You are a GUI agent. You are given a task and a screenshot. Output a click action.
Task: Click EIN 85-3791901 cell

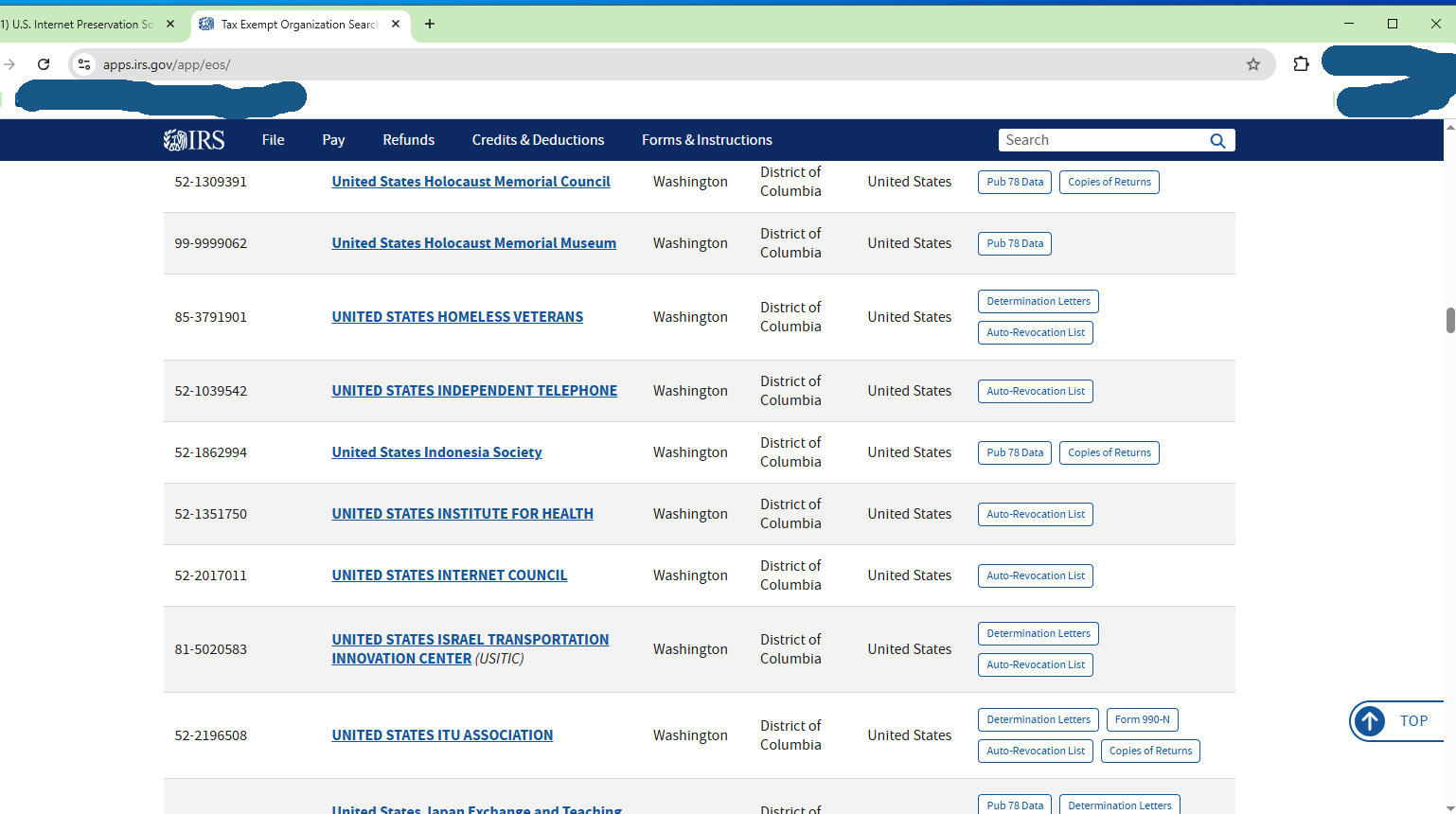coord(210,317)
